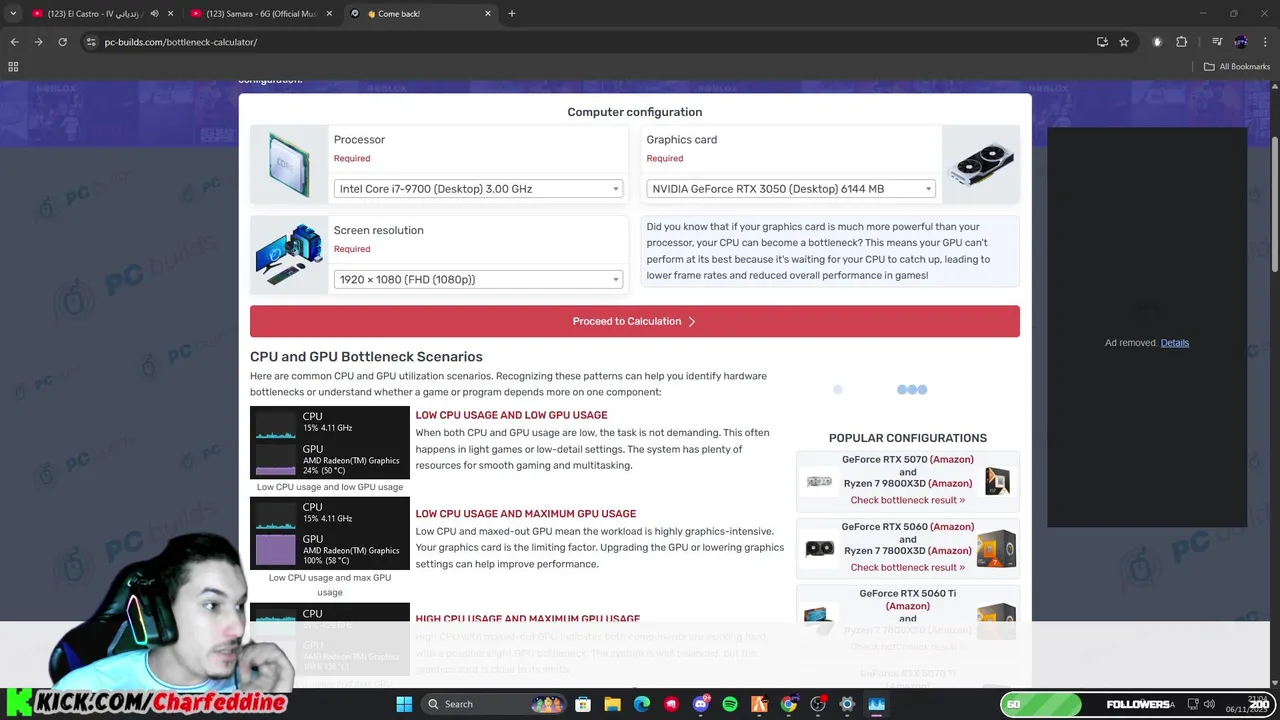
Task: Open the Graphics card dropdown showing RTX 3050
Action: tap(790, 189)
